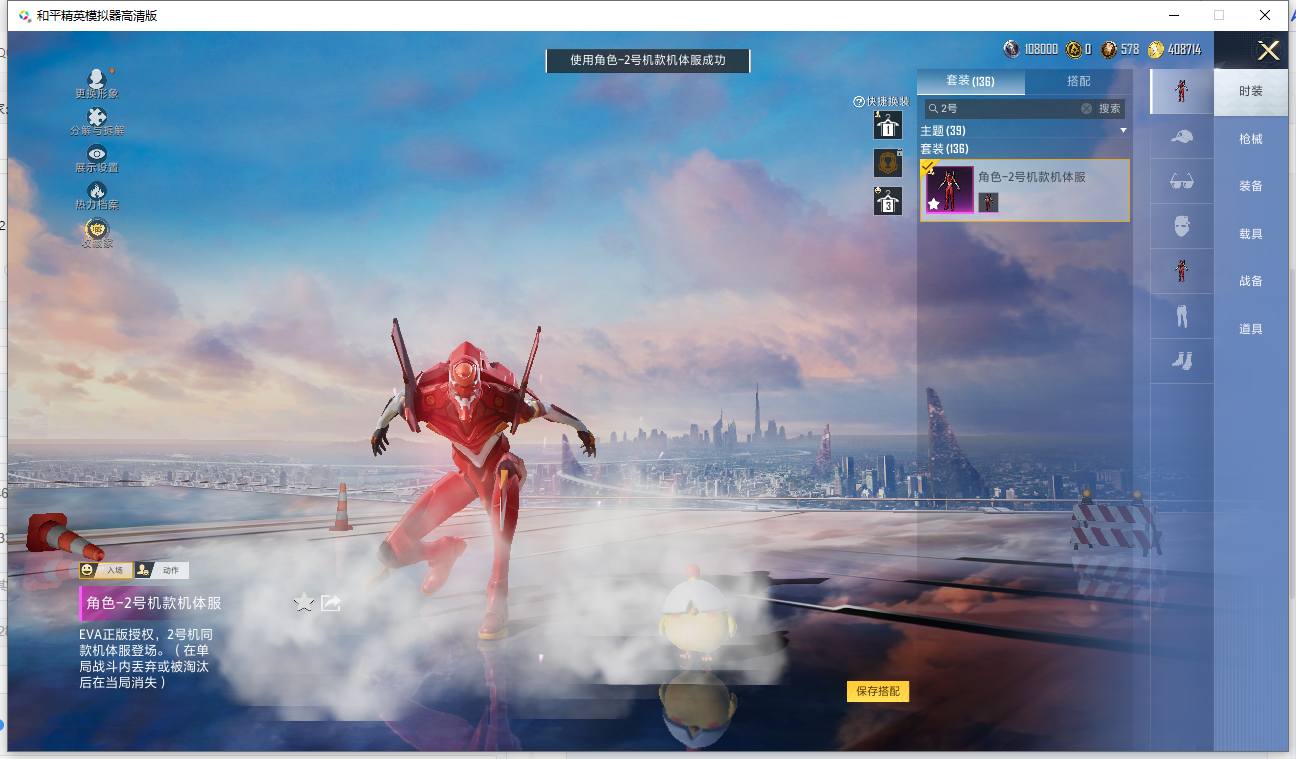Click the 搜索 search button
Screen dimensions: 1296x759
(1110, 108)
